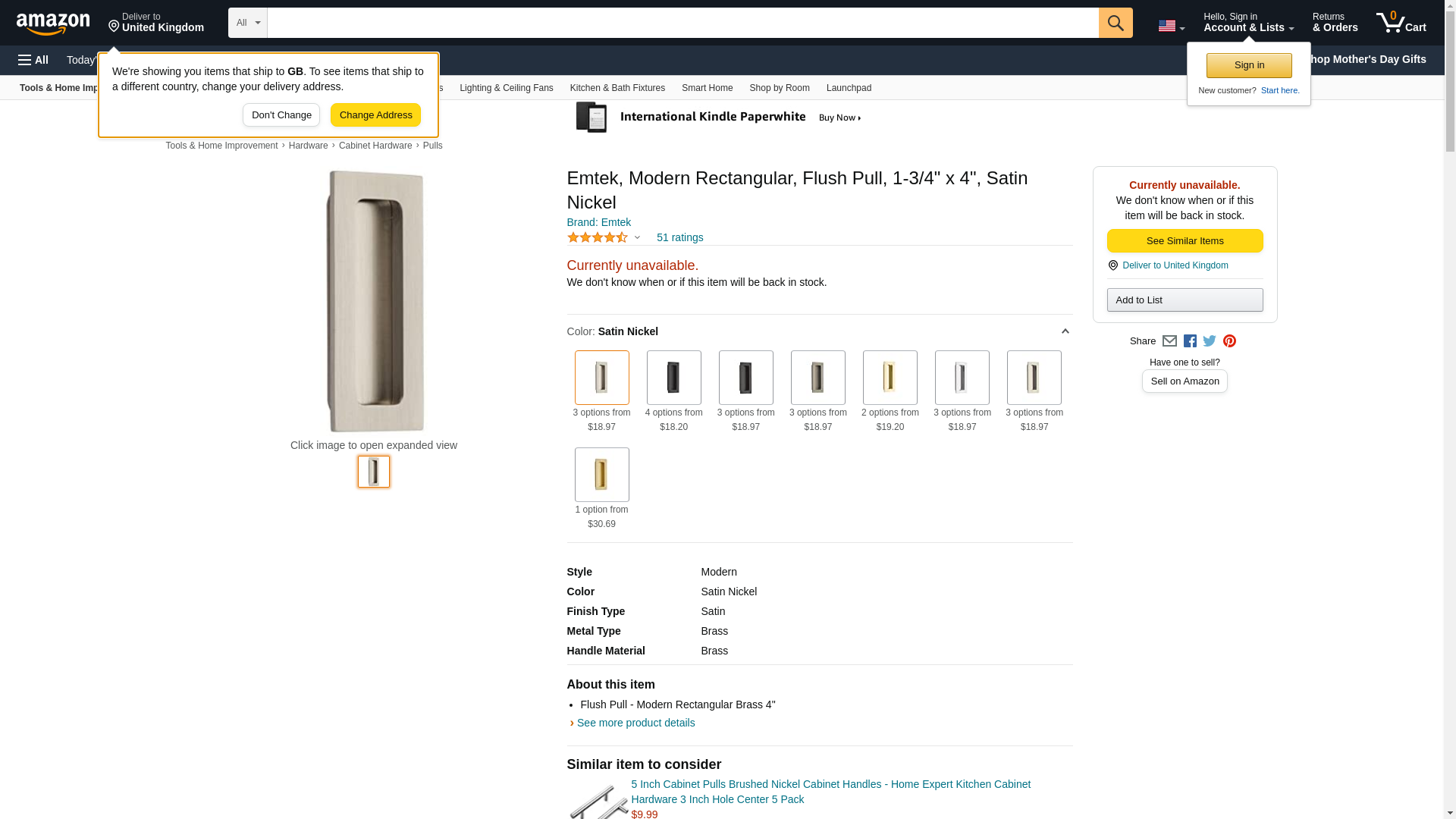Screen dimensions: 1456x819
Task: Select the black swatch with 4 options
Action: (673, 378)
